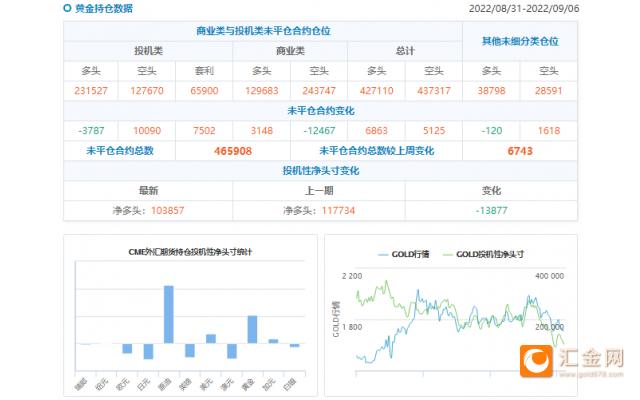Viewport: 640px width, 400px height.
Task: Click the value 231527
Action: [x=91, y=91]
